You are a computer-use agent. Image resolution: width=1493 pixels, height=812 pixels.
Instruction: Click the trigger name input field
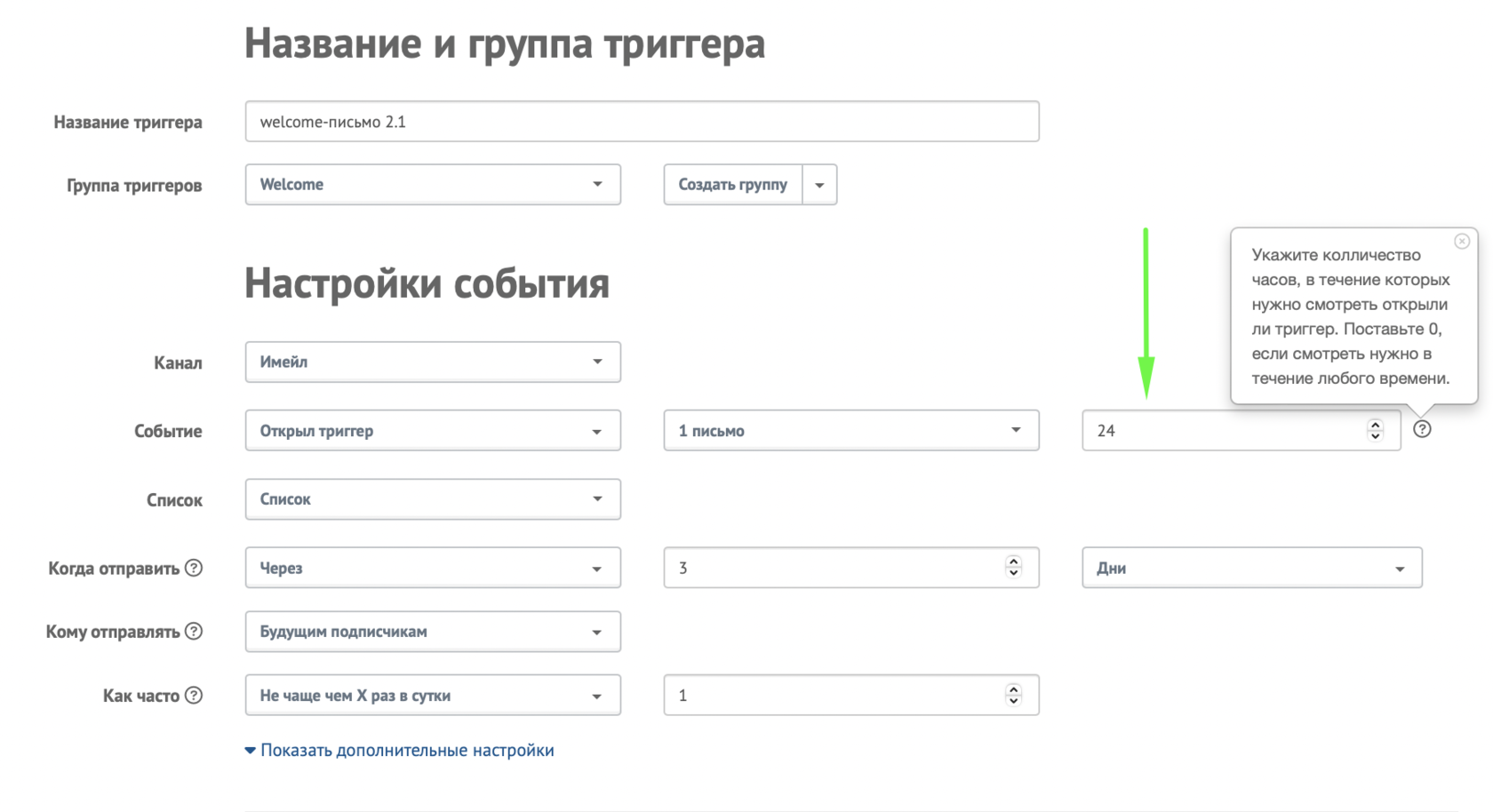(642, 122)
